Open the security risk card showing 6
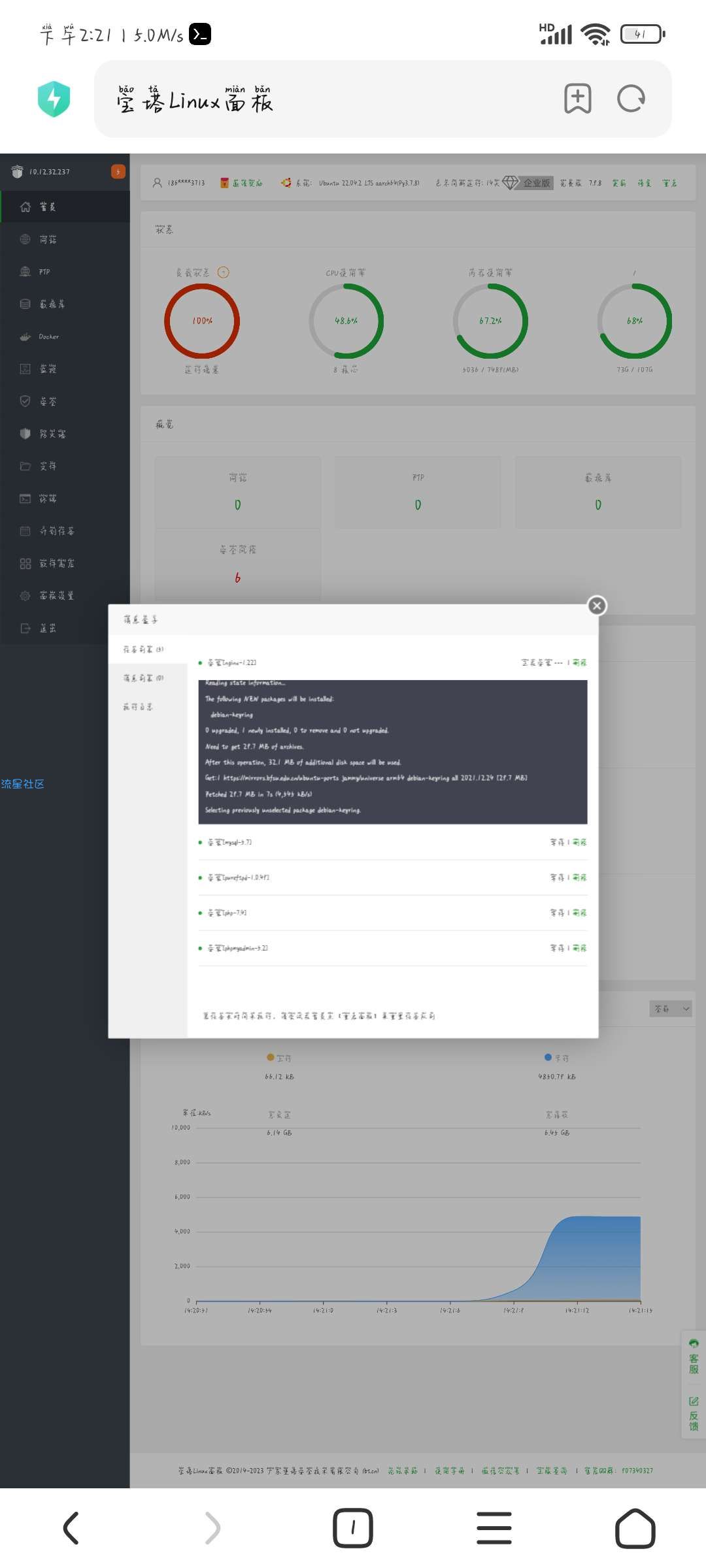 (238, 564)
